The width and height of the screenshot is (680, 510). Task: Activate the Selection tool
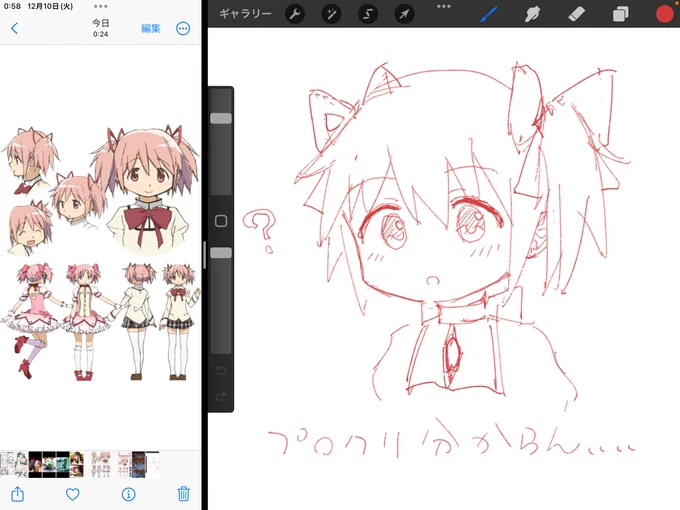tap(368, 14)
